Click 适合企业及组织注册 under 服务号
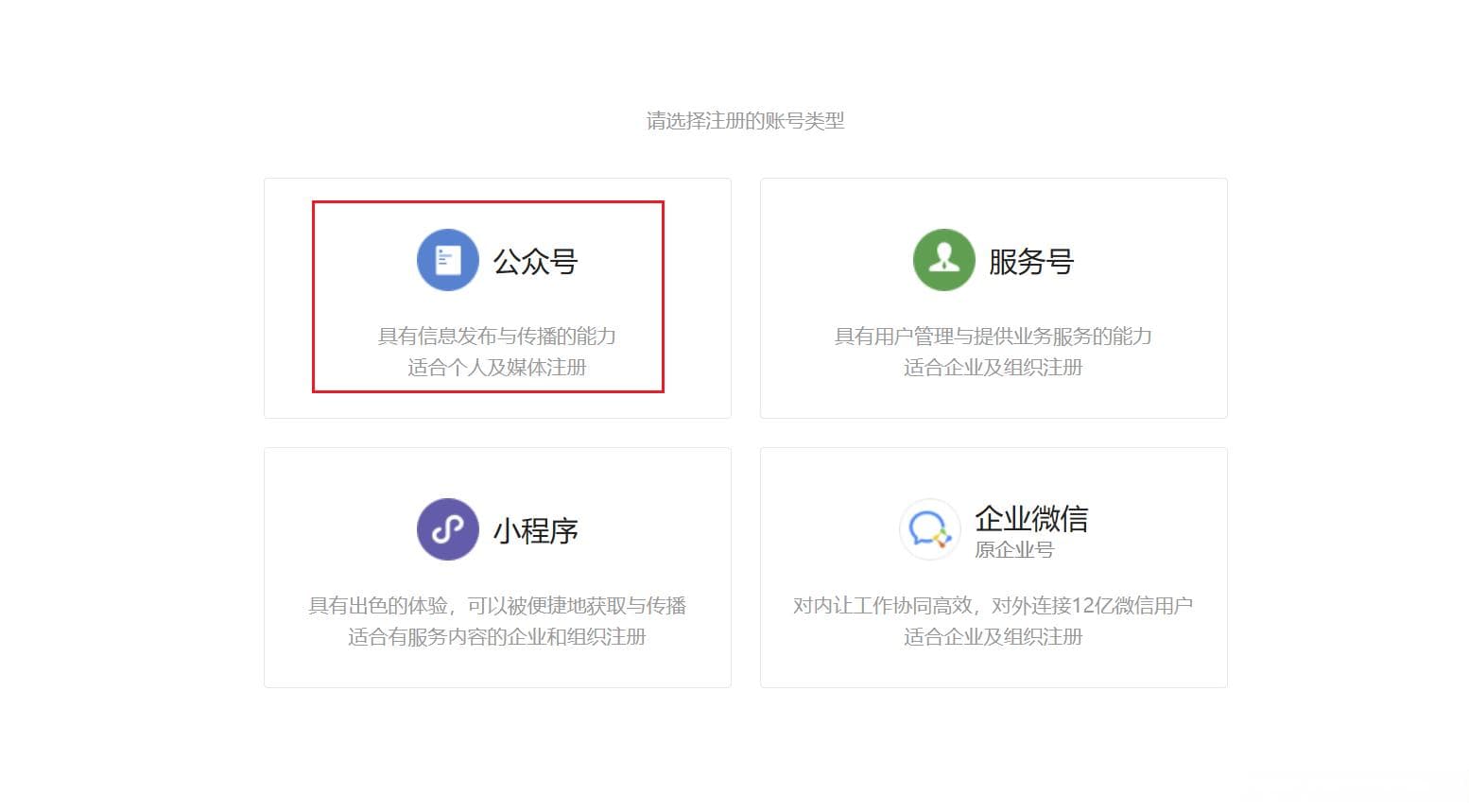Viewport: 1469px width, 812px height. click(x=994, y=368)
